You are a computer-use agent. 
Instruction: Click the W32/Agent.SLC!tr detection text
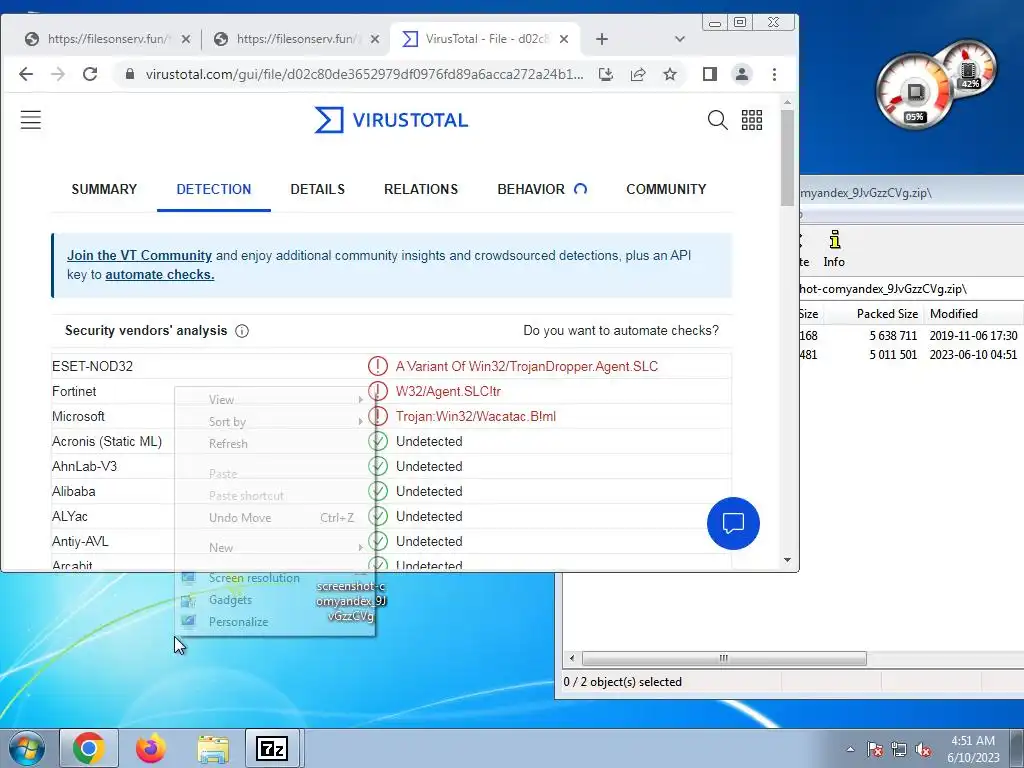448,392
